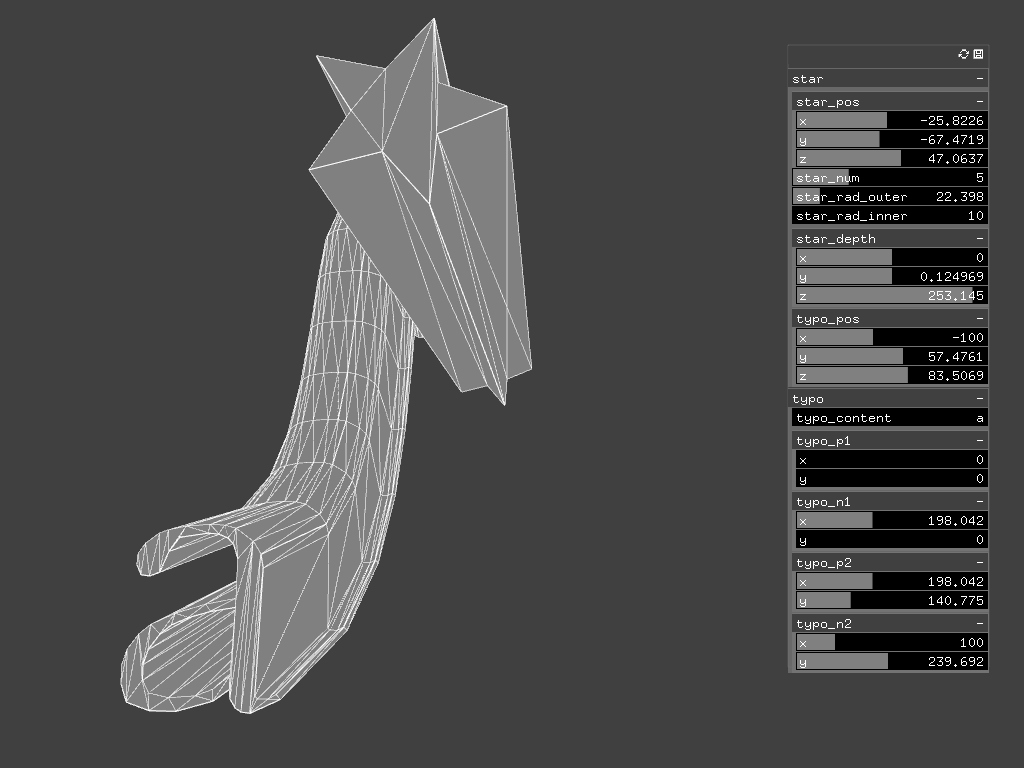Collapse the typo_n1 group
This screenshot has height=768, width=1024.
click(980, 502)
